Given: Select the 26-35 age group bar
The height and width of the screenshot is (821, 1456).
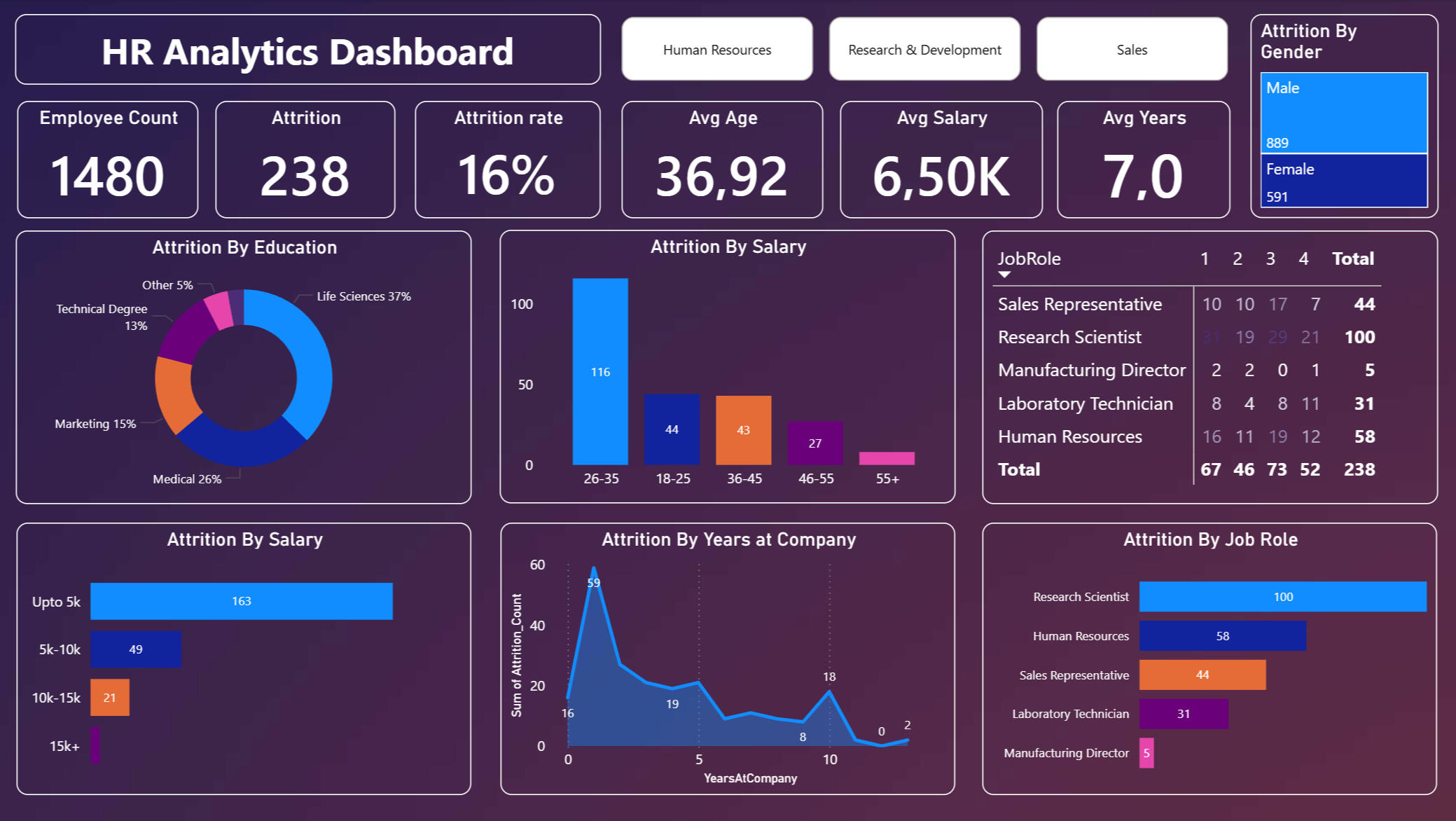Looking at the screenshot, I should click(600, 371).
